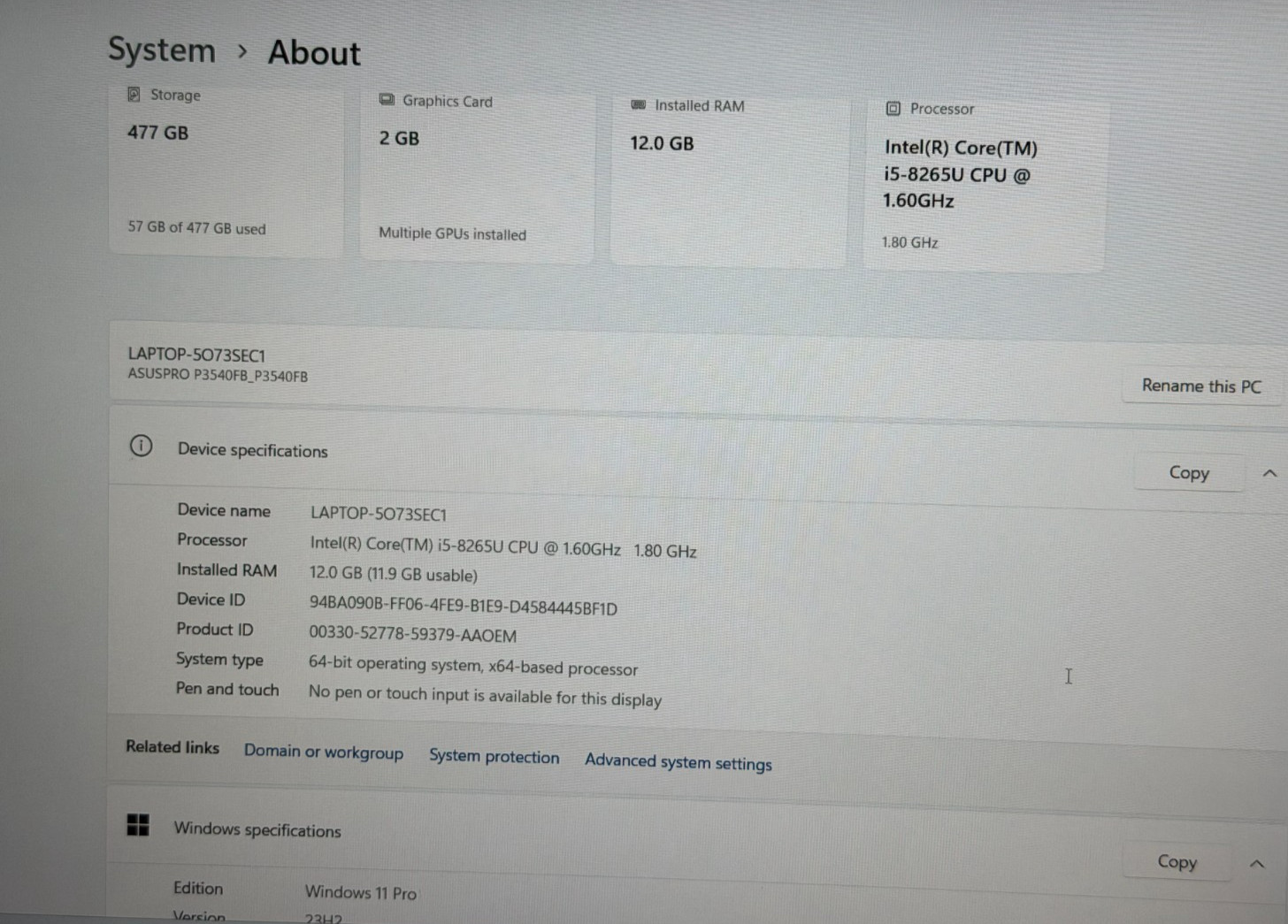Collapse the Device specifications section
Viewport: 1288px width, 924px height.
coord(1269,474)
